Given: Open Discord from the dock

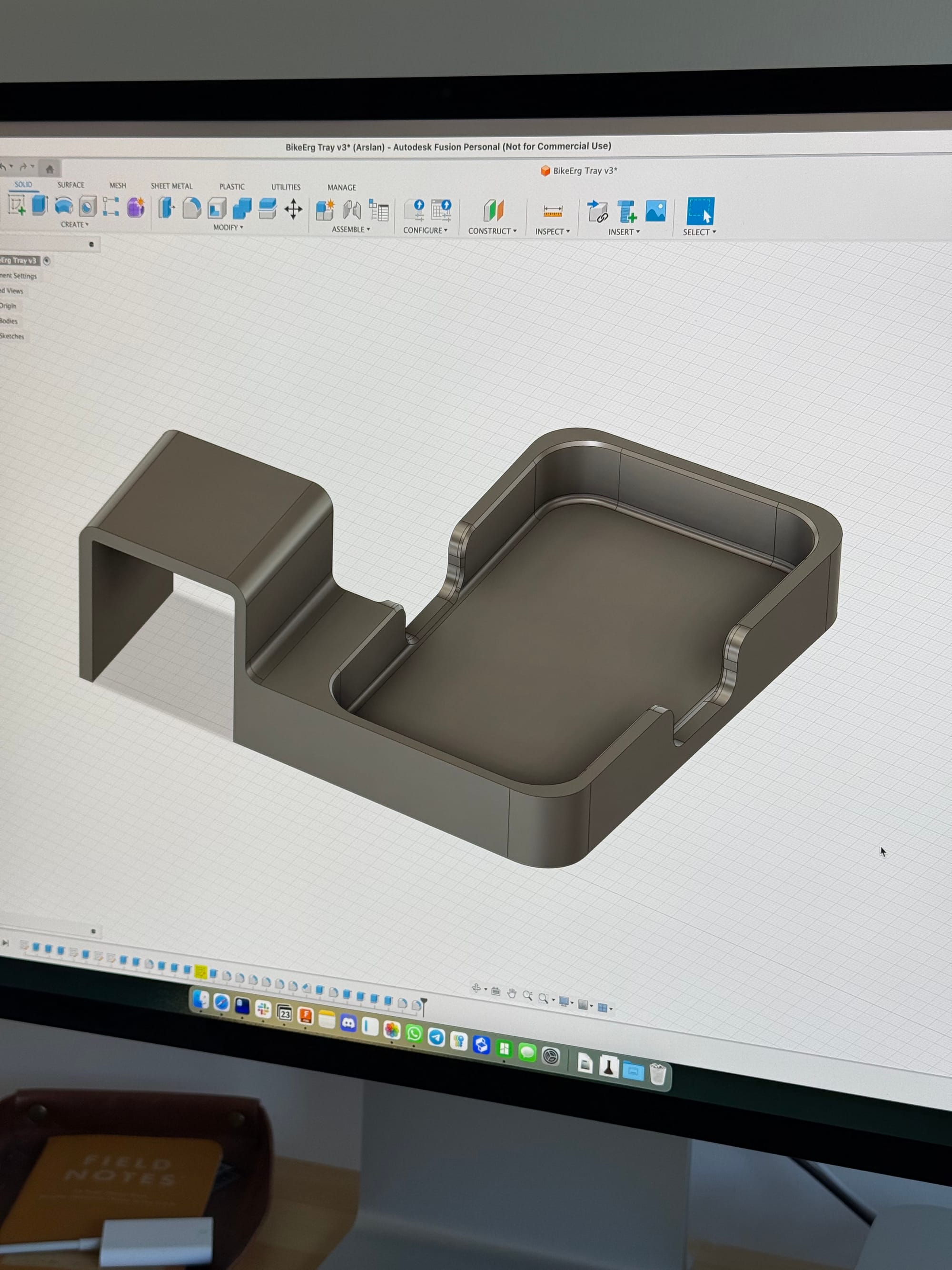Looking at the screenshot, I should (348, 1023).
